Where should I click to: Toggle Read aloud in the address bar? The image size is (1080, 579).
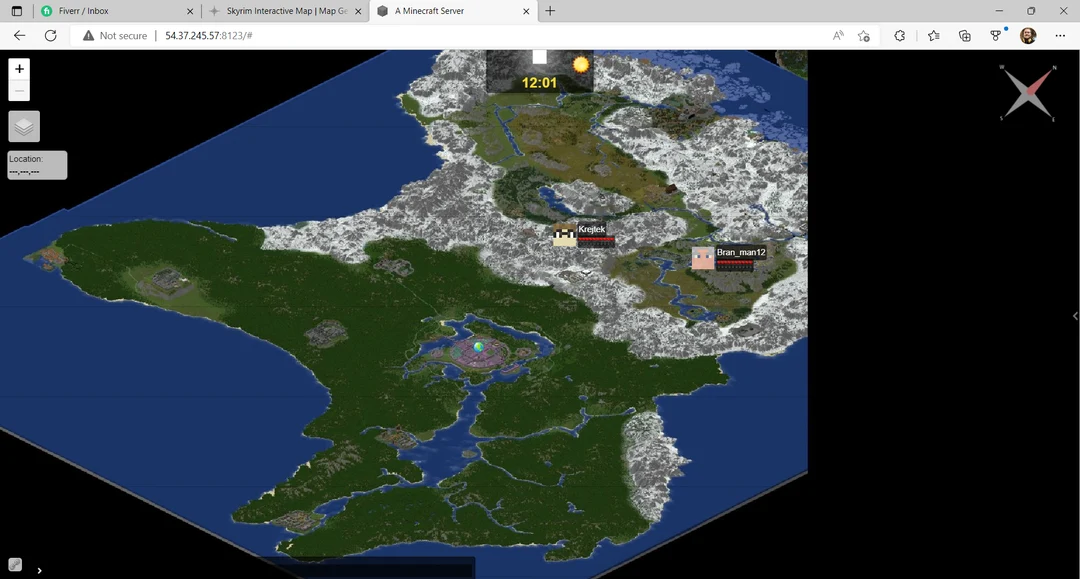[837, 35]
